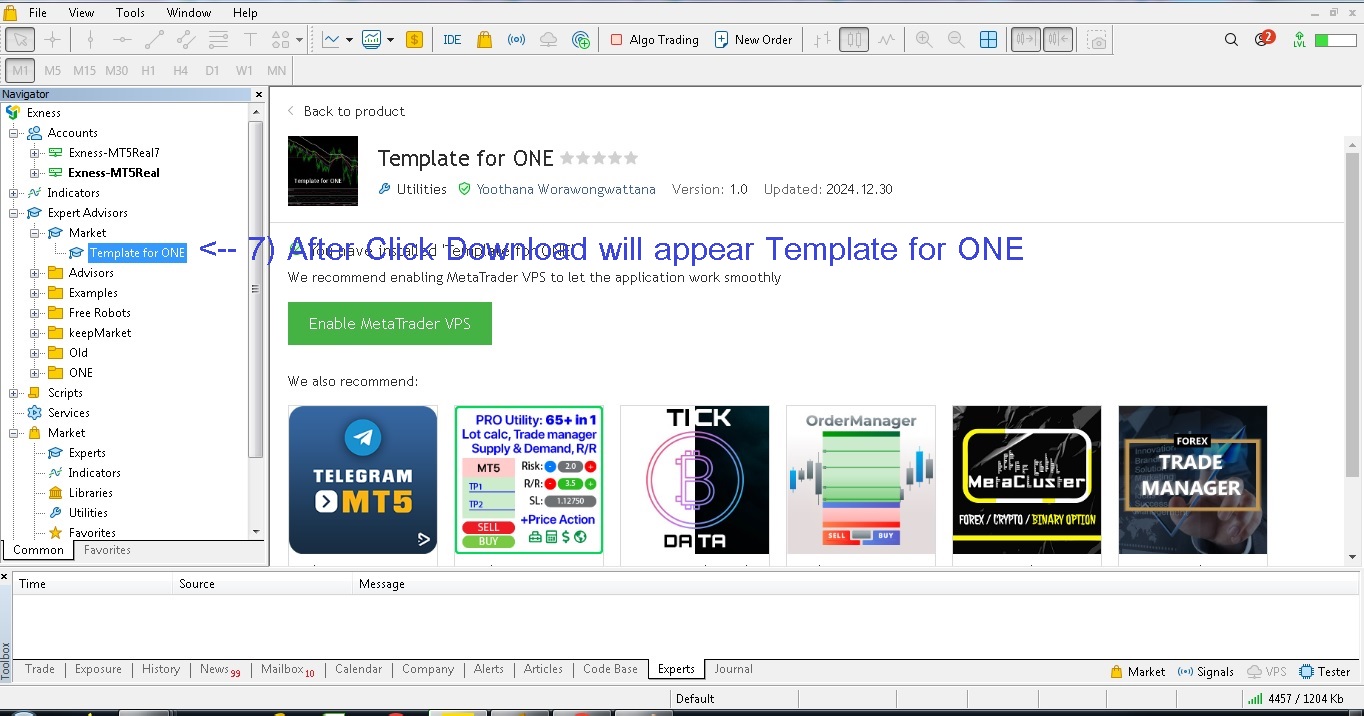Open the search magnifier
Viewport: 1364px width, 716px height.
[x=1231, y=40]
